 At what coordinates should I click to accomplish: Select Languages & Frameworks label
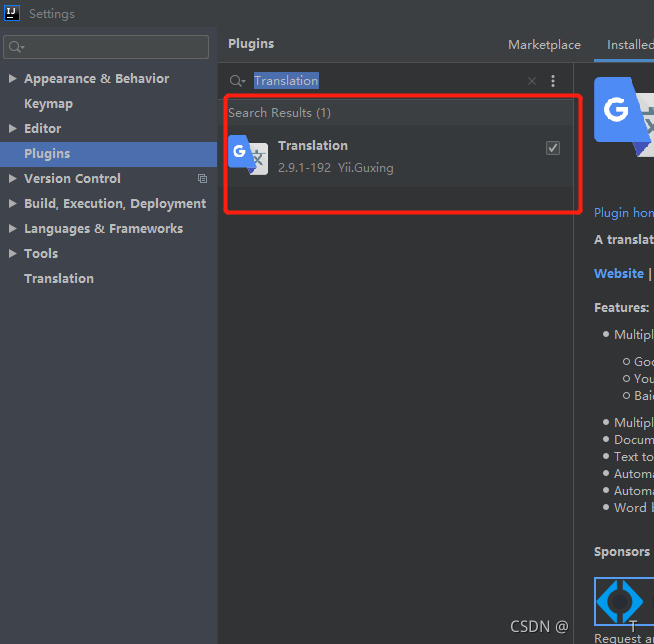pos(103,229)
